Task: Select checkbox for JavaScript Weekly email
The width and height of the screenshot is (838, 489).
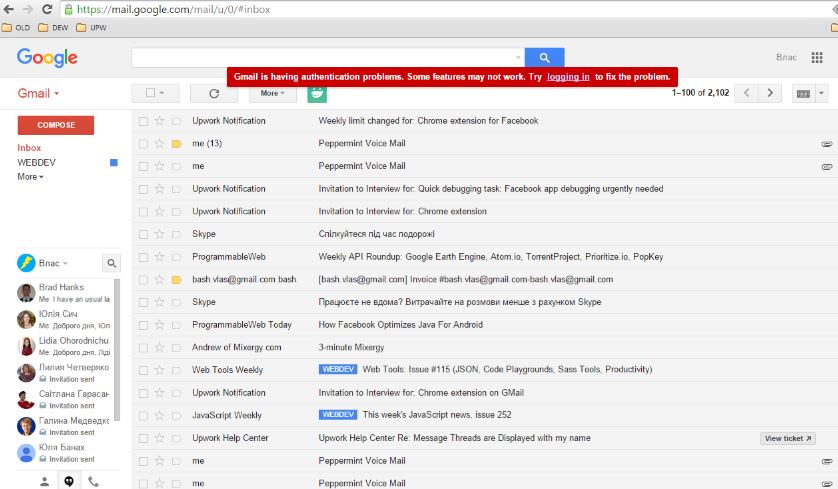Action: pyautogui.click(x=143, y=416)
